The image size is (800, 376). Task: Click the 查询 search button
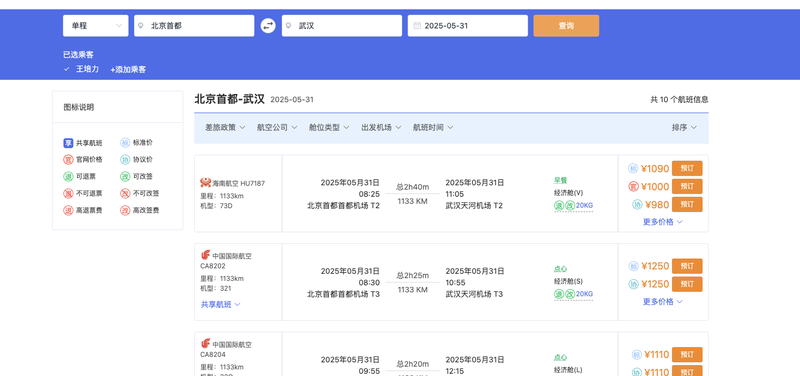click(566, 26)
